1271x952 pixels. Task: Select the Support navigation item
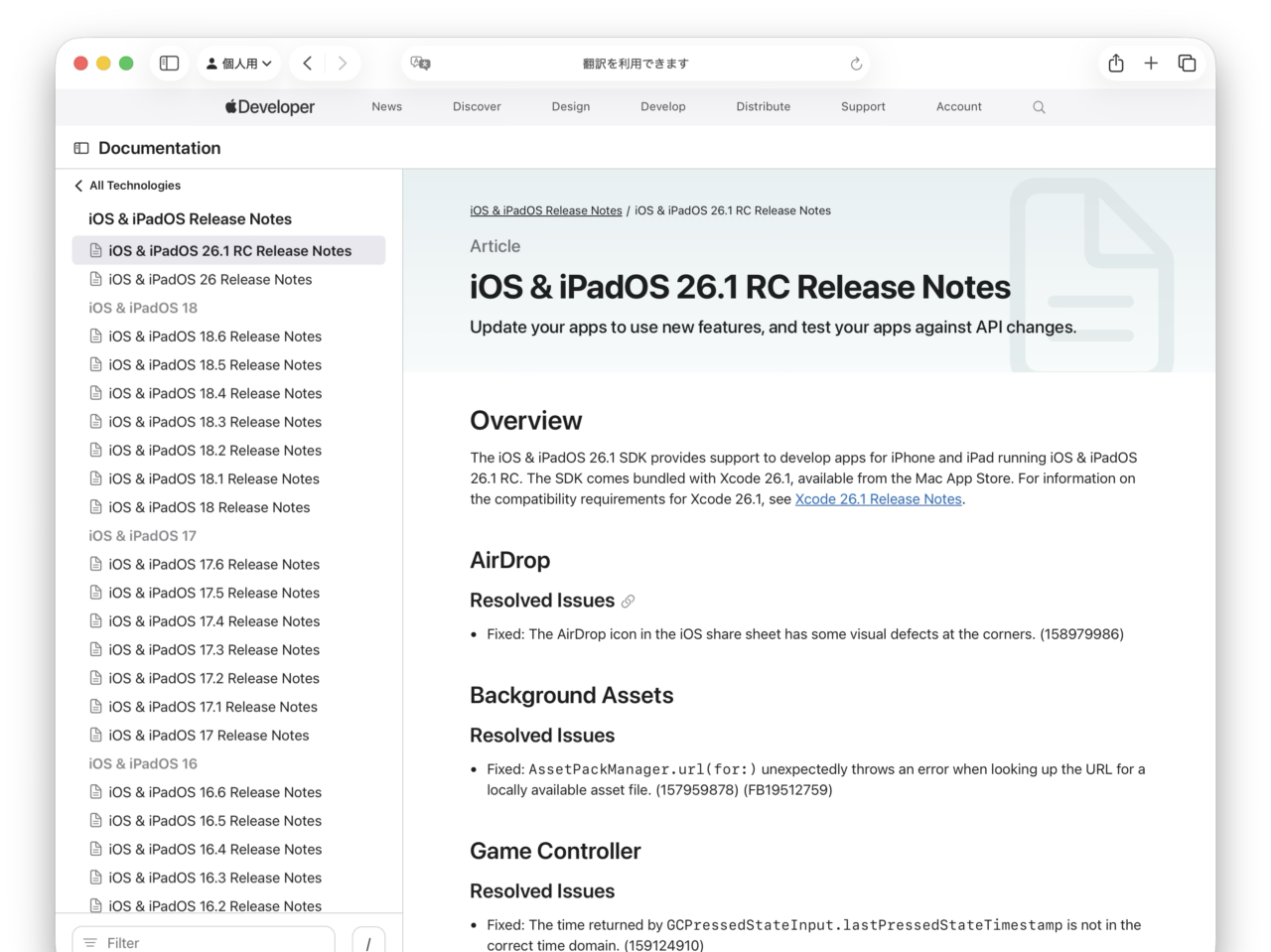click(x=862, y=106)
